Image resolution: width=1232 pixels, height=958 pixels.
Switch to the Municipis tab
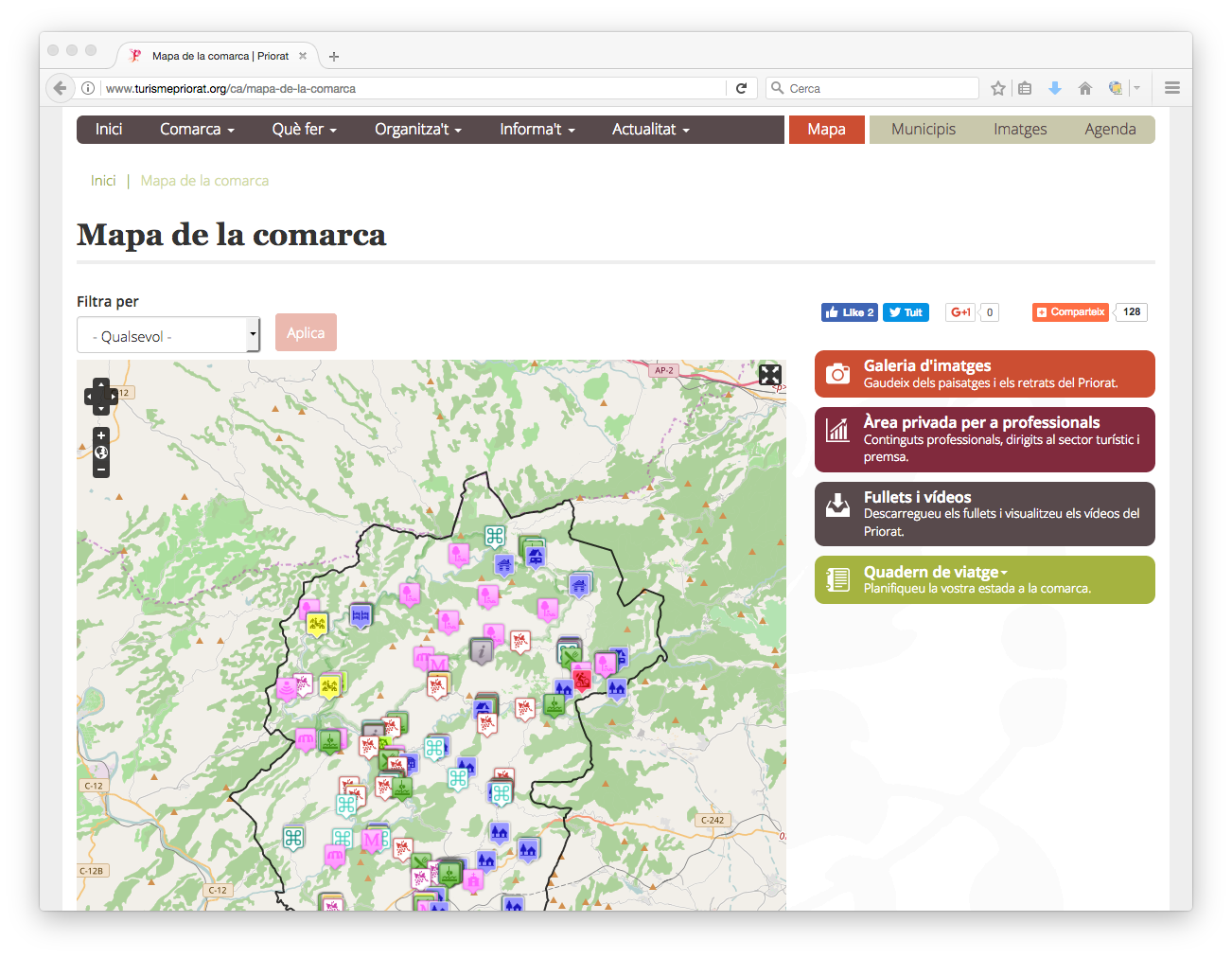pos(923,130)
